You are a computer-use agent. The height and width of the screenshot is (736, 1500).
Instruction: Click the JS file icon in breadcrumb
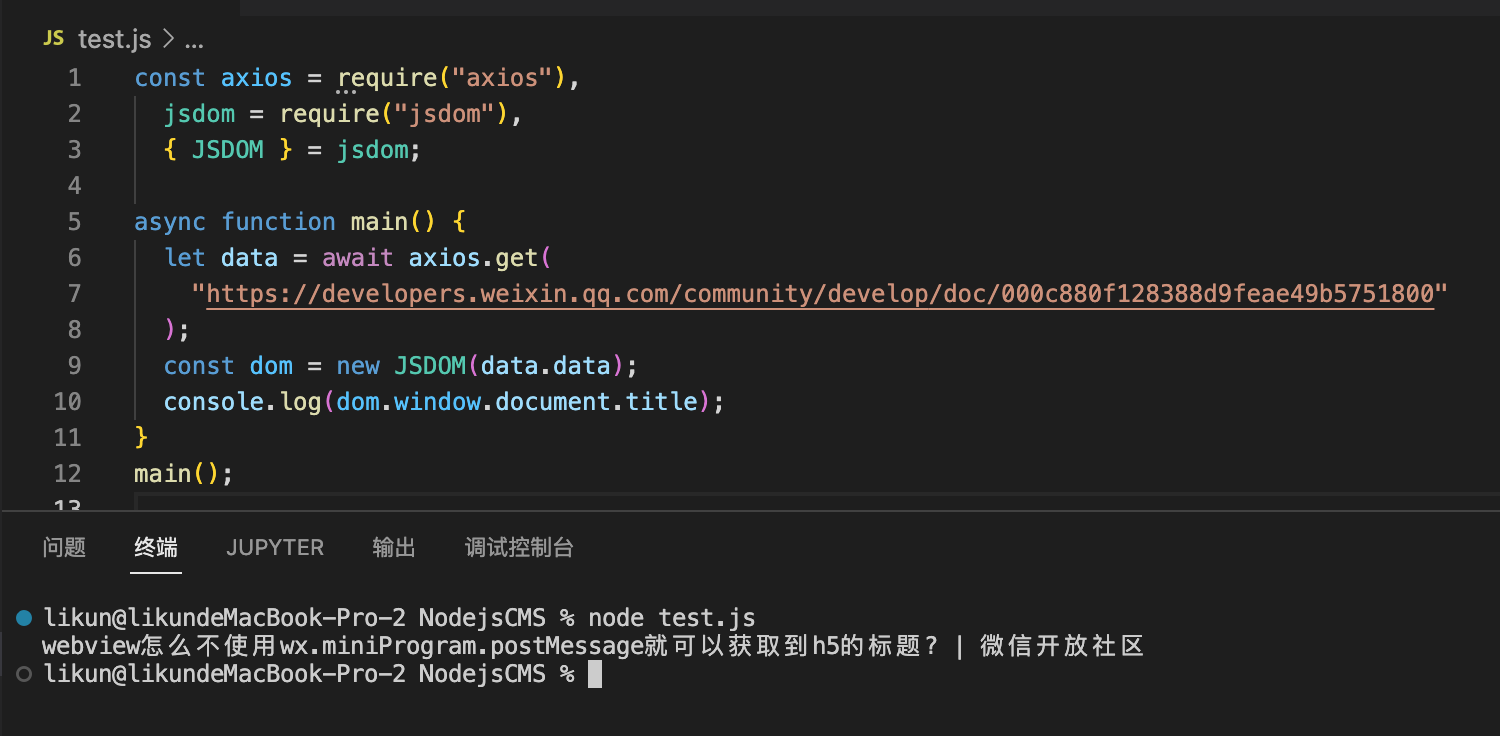click(x=54, y=39)
